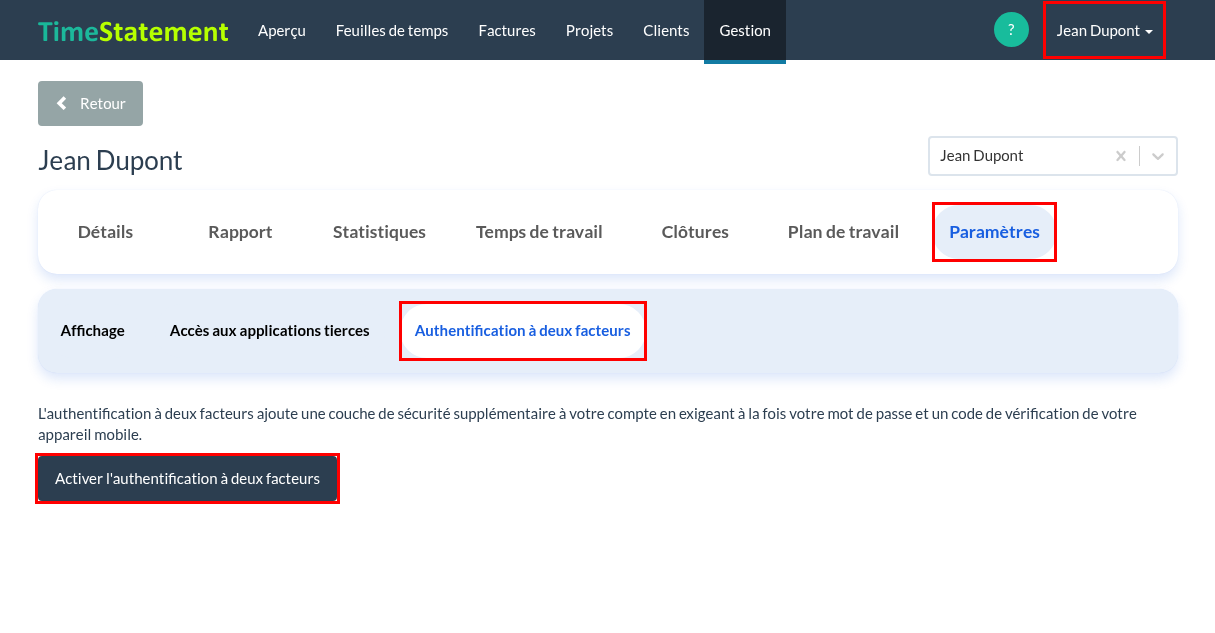This screenshot has height=633, width=1215.
Task: Click the Retour back button
Action: pyautogui.click(x=90, y=104)
